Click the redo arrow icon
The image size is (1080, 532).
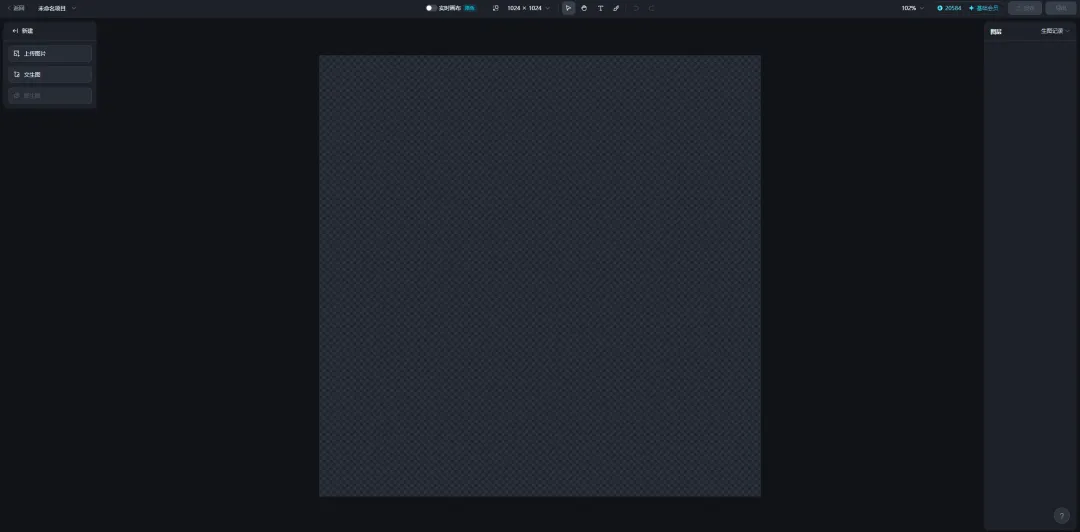click(x=652, y=8)
